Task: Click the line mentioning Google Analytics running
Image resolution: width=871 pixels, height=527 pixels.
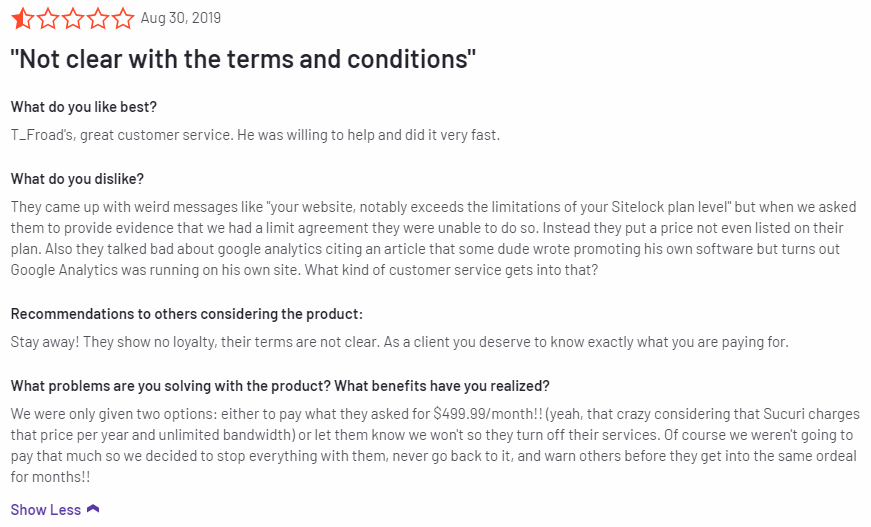Action: pyautogui.click(x=304, y=270)
